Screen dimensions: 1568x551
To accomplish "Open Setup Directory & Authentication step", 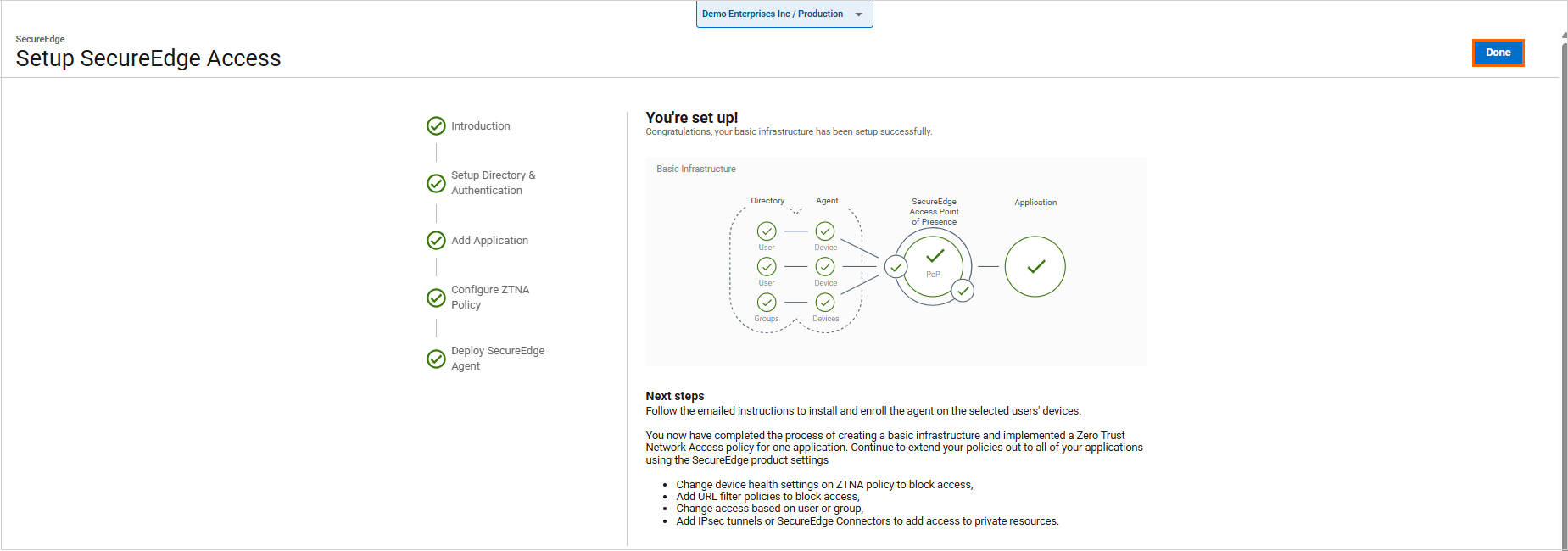I will pyautogui.click(x=493, y=183).
